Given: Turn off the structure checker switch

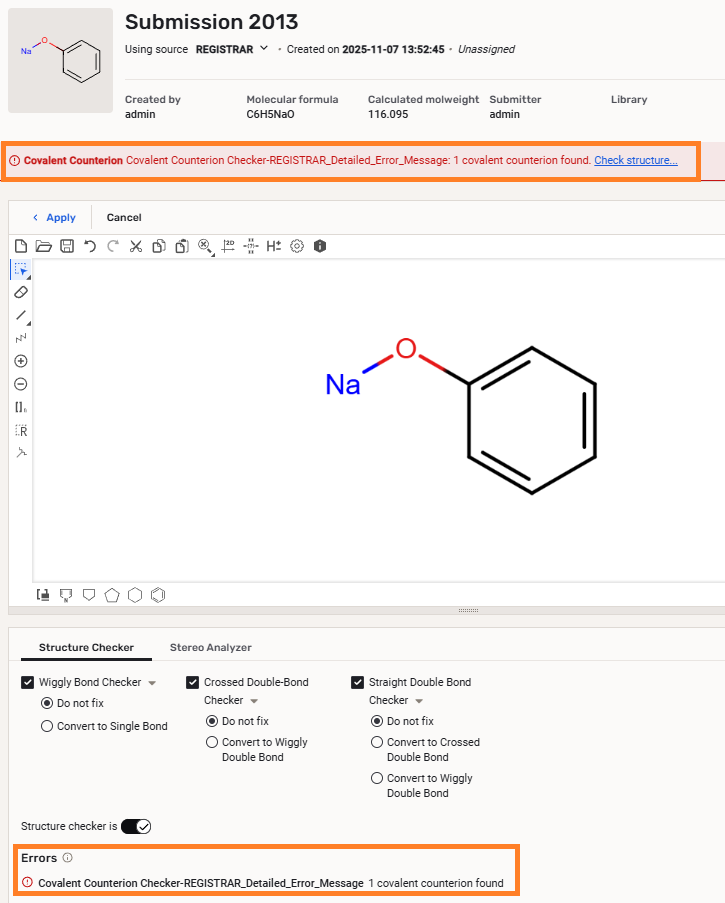Looking at the screenshot, I should 135,826.
